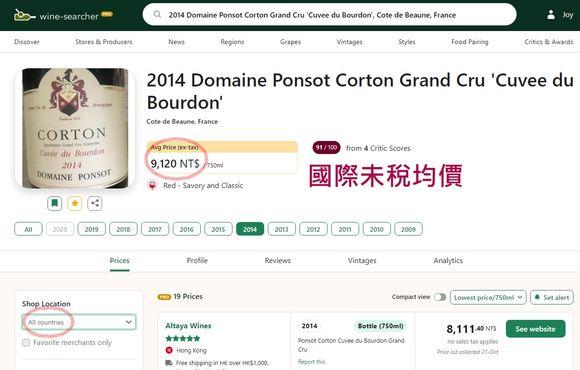580x370 pixels.
Task: Mark wine as favorite with star icon
Action: coord(75,203)
